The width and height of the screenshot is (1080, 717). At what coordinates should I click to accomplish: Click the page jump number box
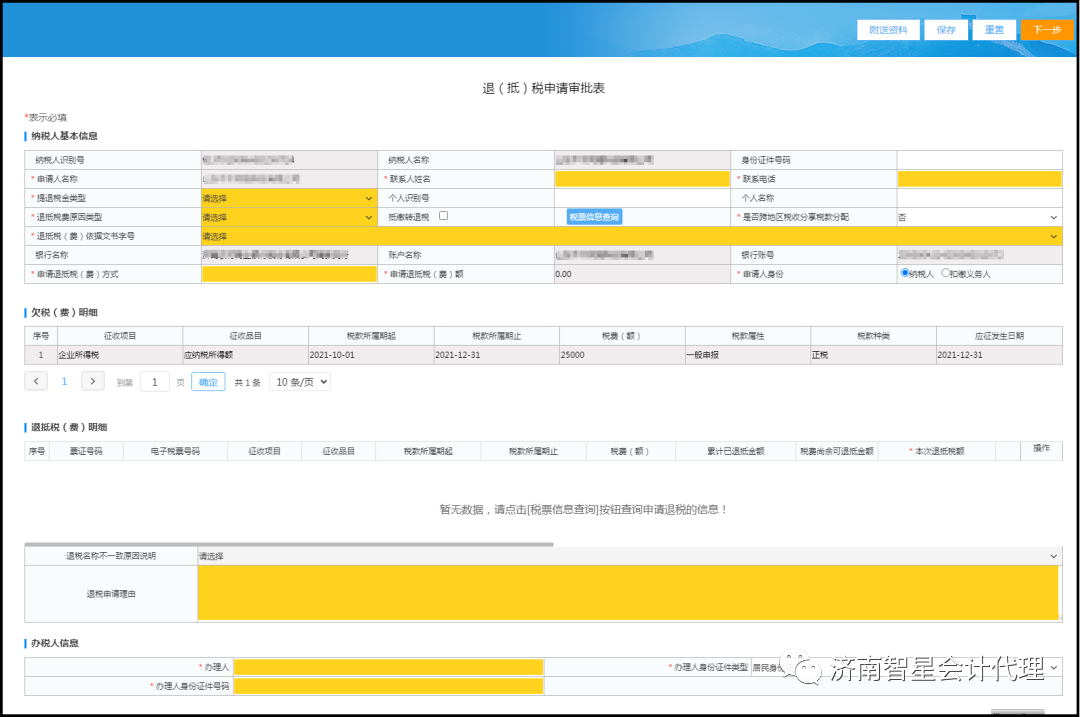pyautogui.click(x=154, y=382)
